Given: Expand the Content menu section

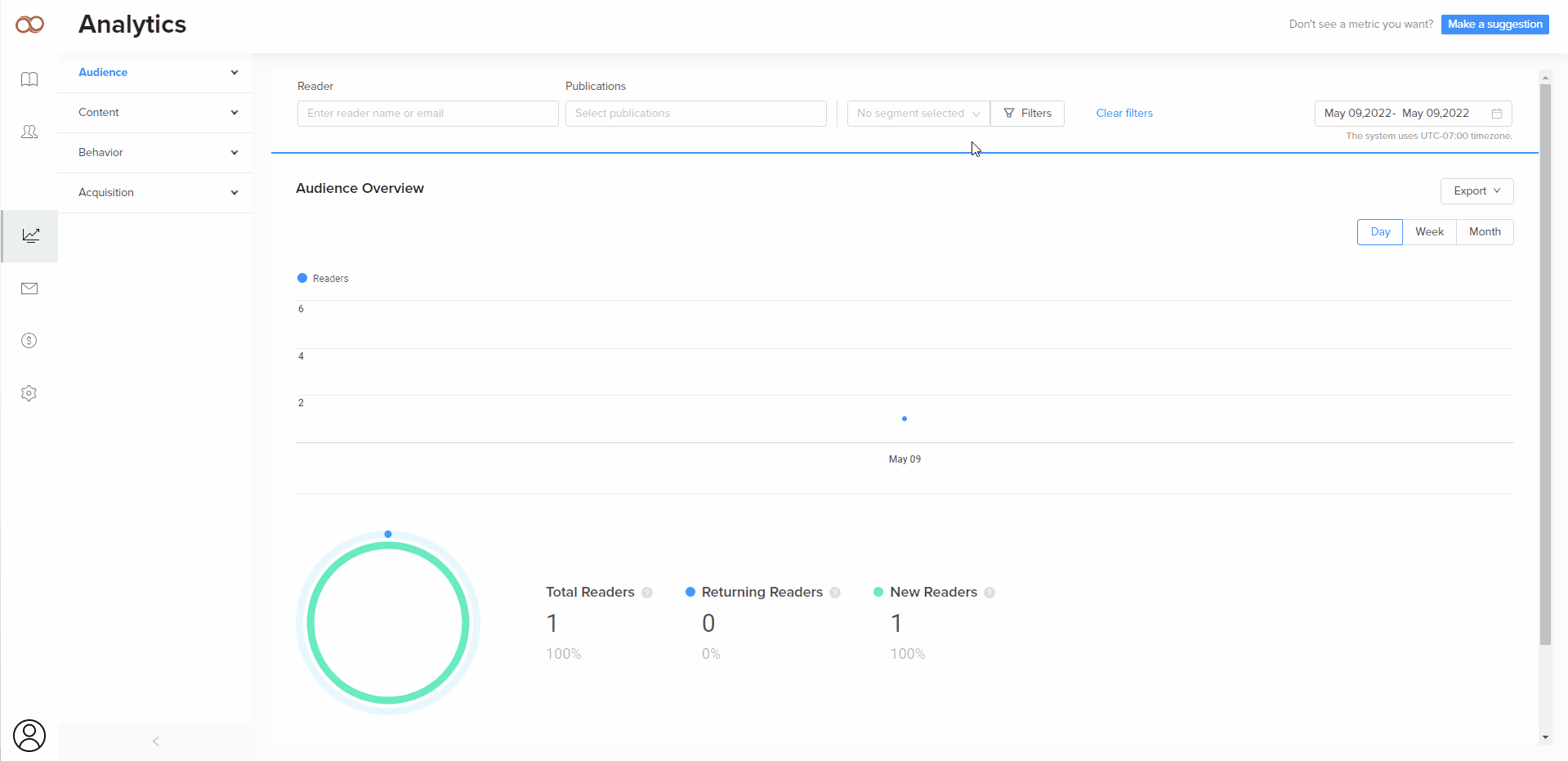Looking at the screenshot, I should click(155, 113).
